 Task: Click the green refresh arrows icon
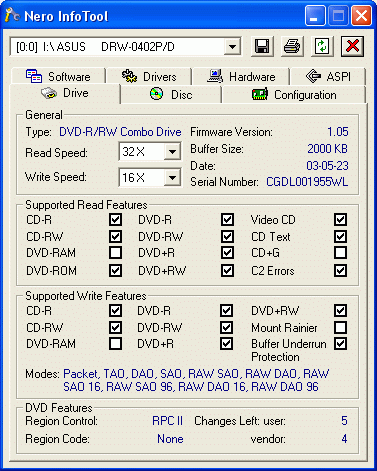click(322, 46)
